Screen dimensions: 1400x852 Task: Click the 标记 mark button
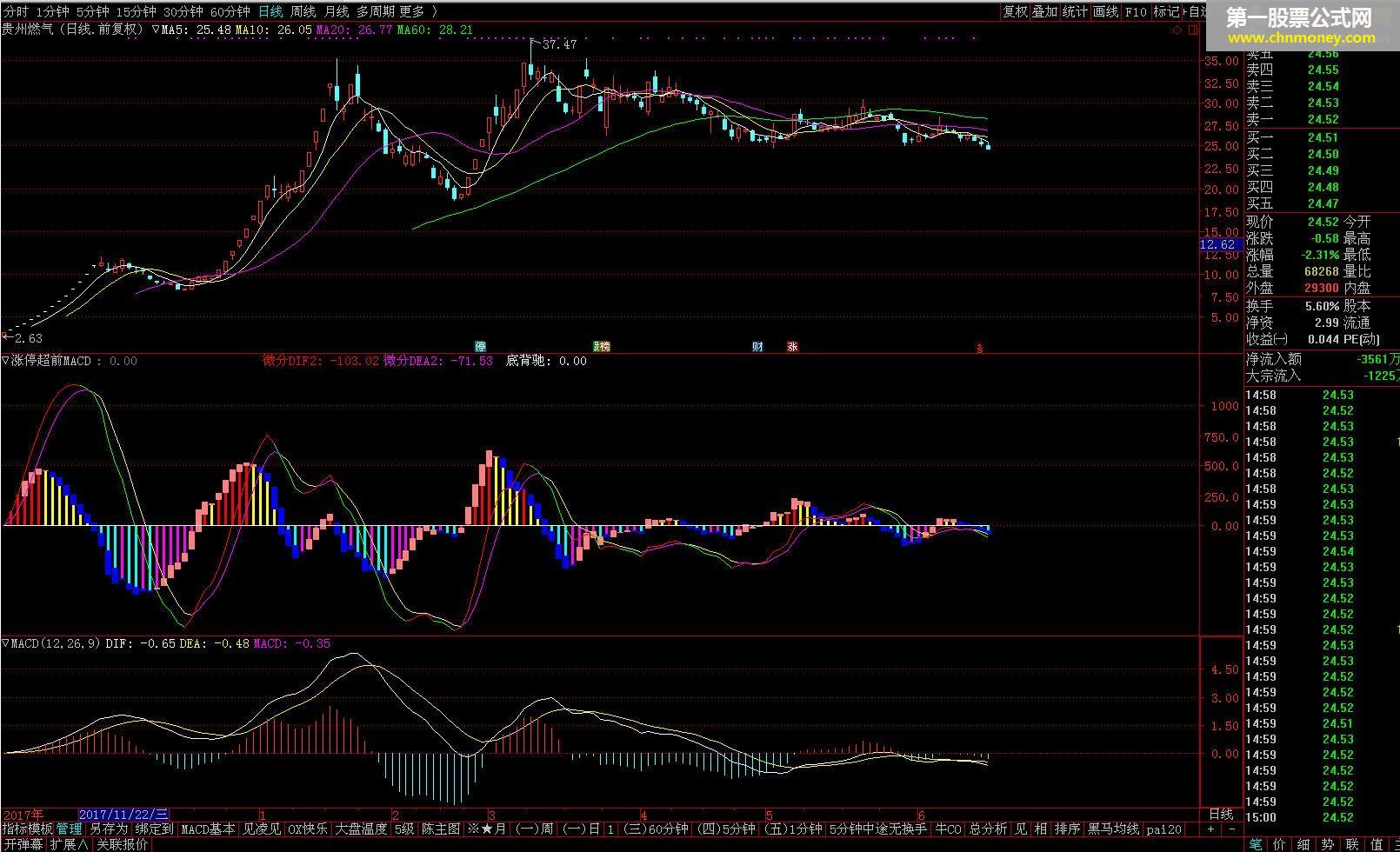pos(1166,12)
